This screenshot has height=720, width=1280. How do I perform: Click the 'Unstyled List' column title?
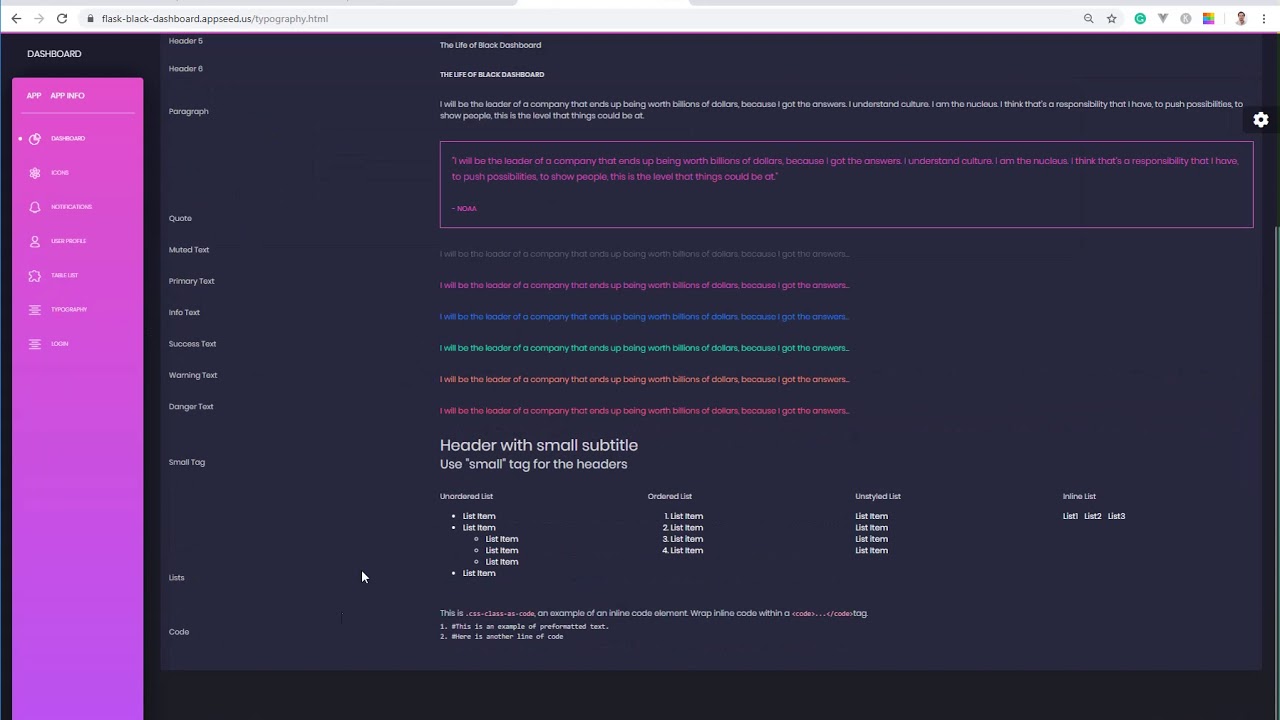(878, 496)
